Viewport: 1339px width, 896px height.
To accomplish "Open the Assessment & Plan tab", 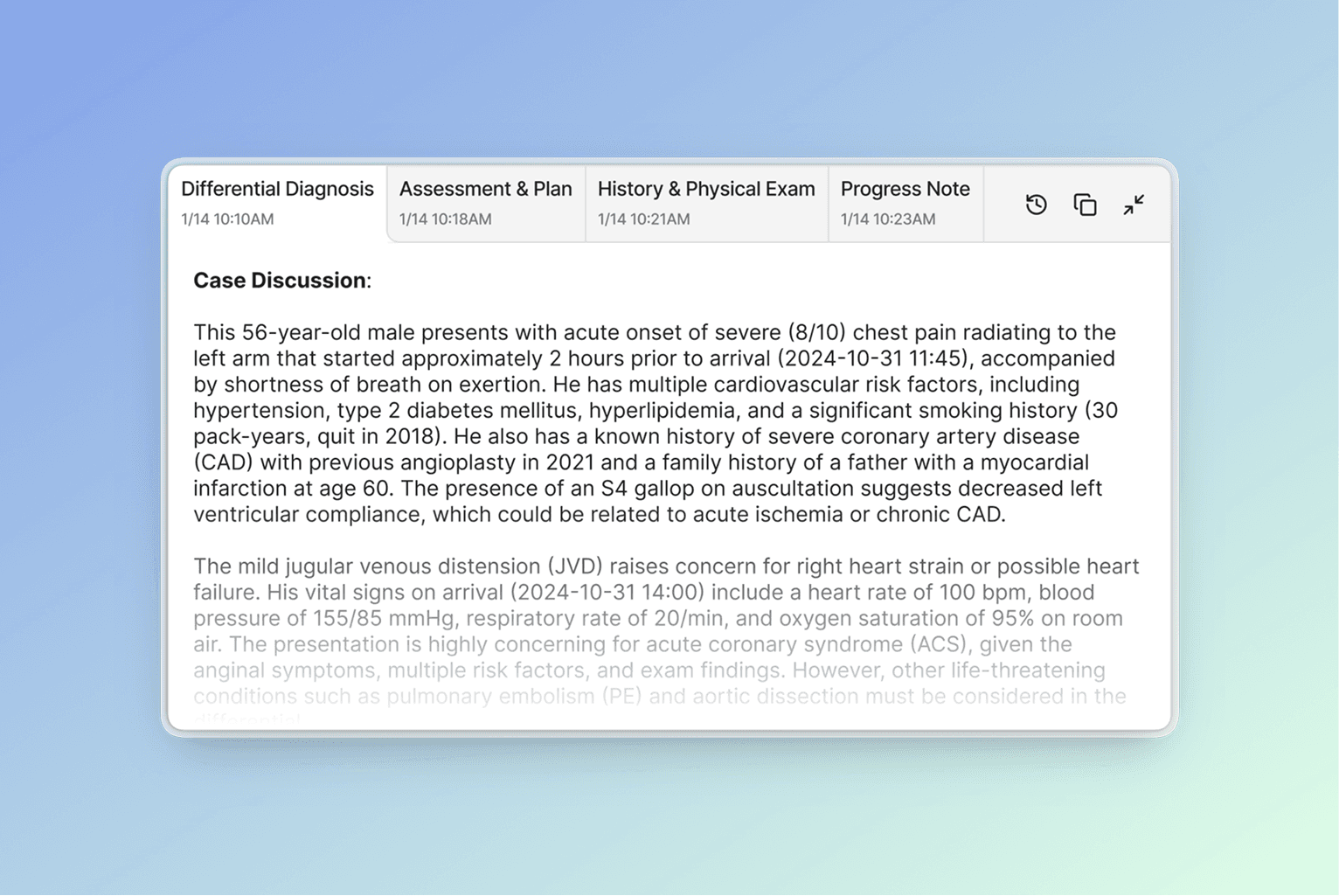I will (x=486, y=203).
